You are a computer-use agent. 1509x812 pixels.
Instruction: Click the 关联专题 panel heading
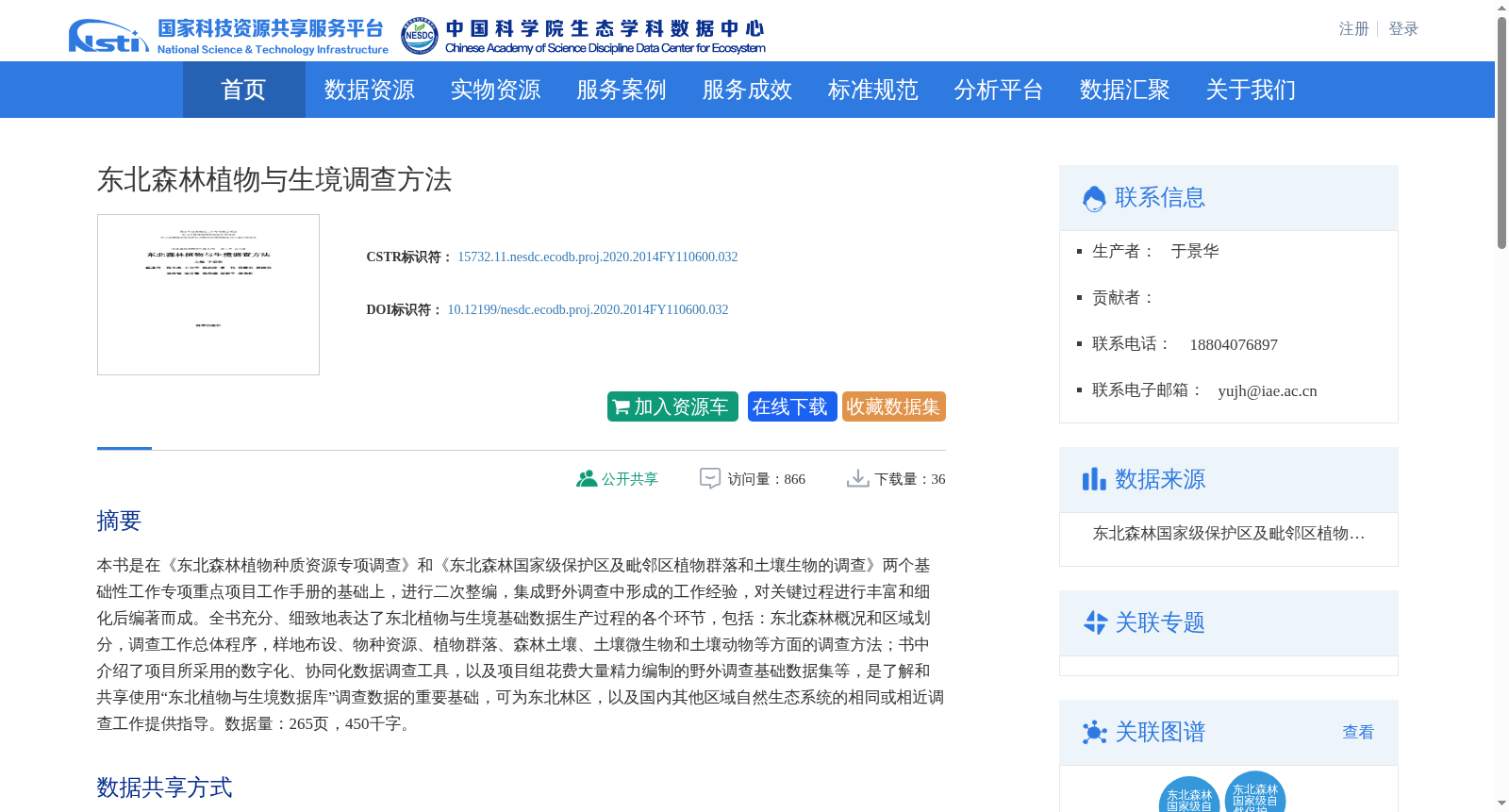pyautogui.click(x=1160, y=622)
